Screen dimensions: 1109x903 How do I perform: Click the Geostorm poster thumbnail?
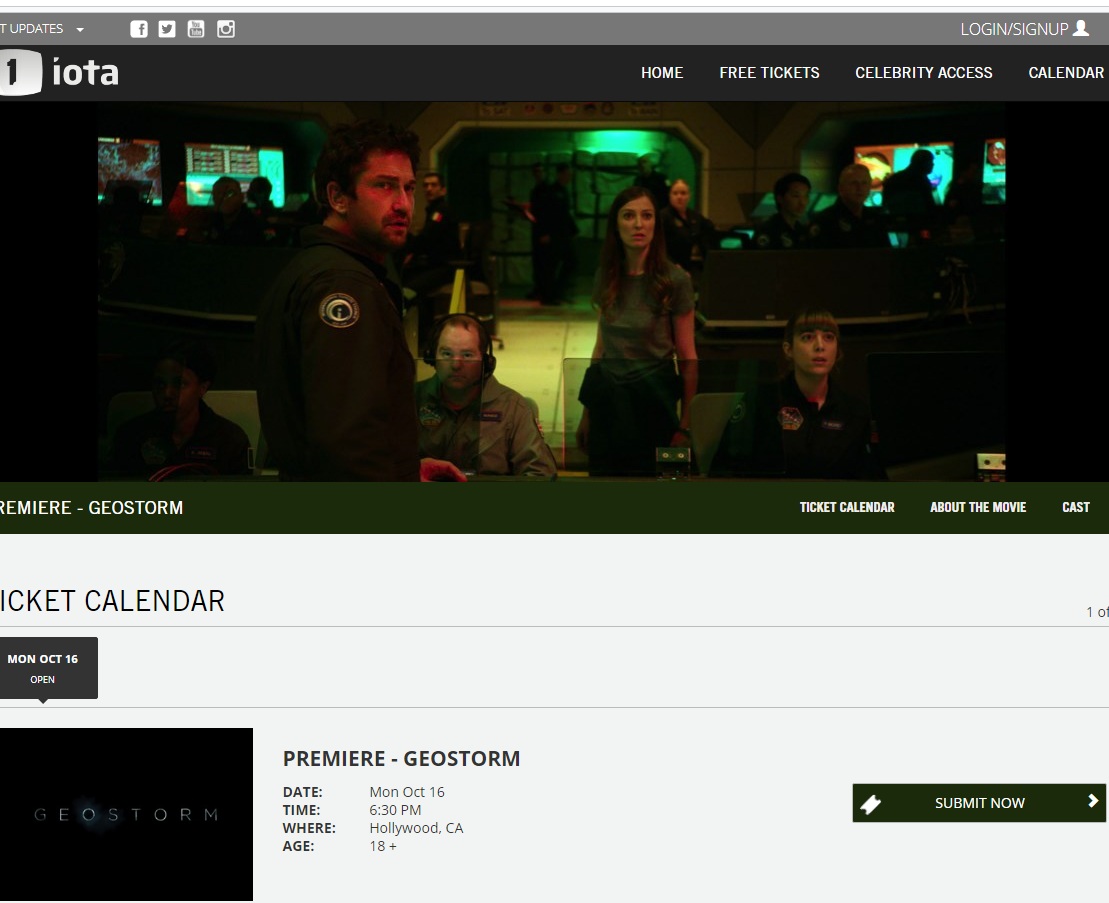[x=125, y=814]
